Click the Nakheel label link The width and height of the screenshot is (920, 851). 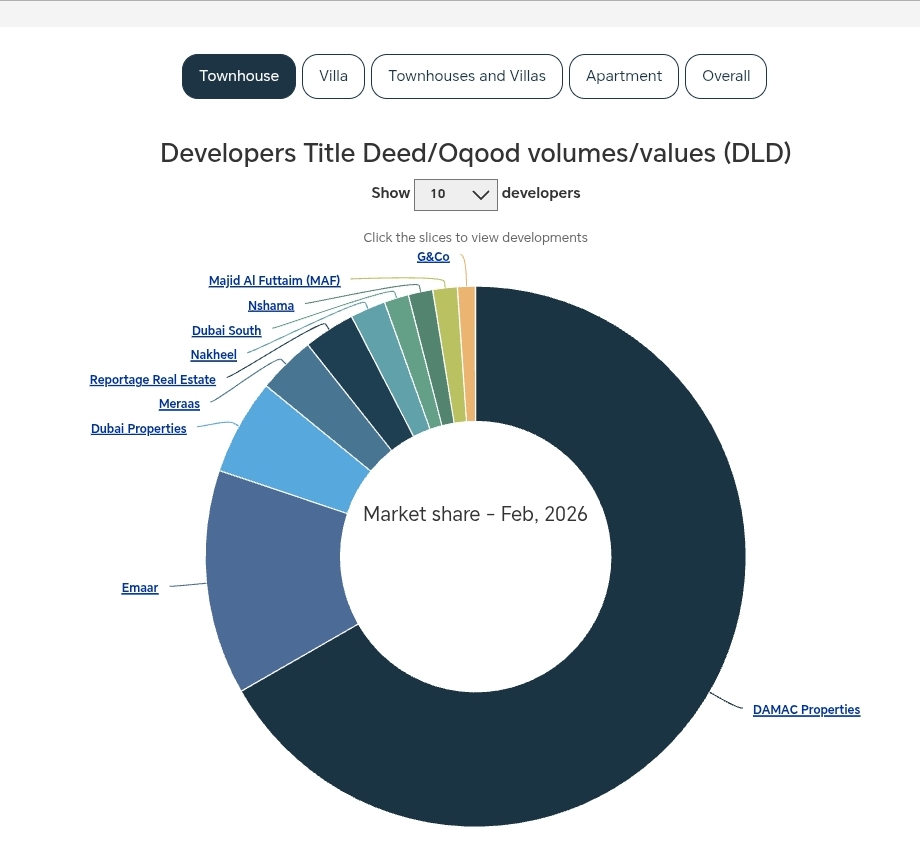tap(214, 355)
